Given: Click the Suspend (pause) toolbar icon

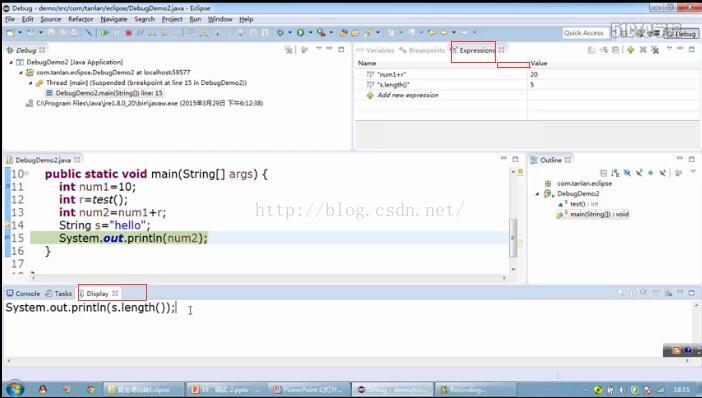Looking at the screenshot, I should point(117,33).
